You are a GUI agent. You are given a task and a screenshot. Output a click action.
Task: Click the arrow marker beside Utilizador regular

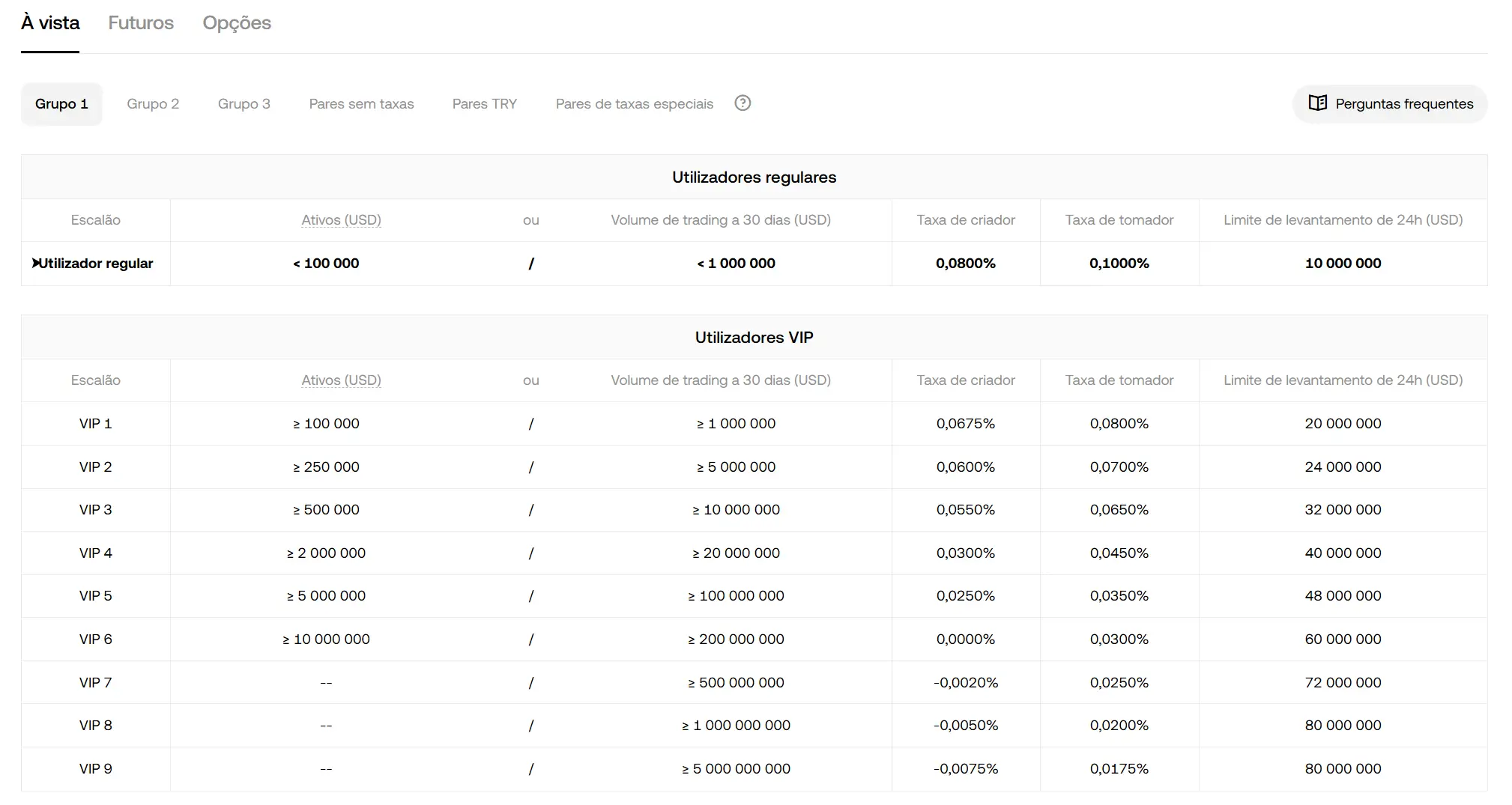click(x=35, y=263)
